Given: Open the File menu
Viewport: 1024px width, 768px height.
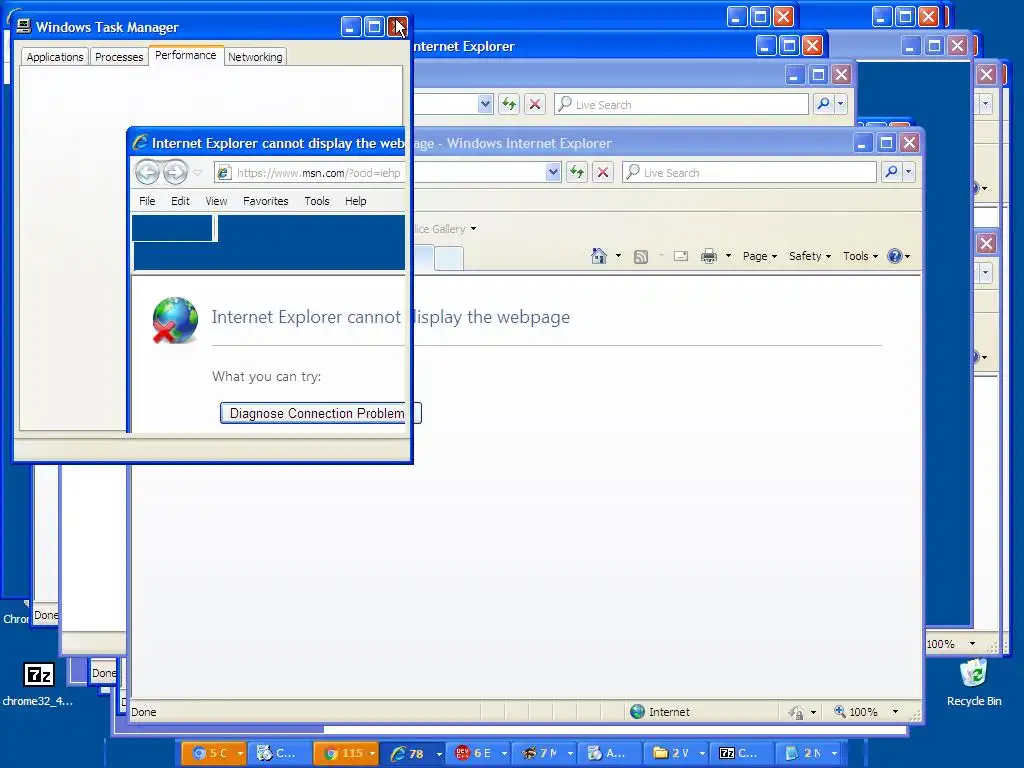Looking at the screenshot, I should 147,201.
